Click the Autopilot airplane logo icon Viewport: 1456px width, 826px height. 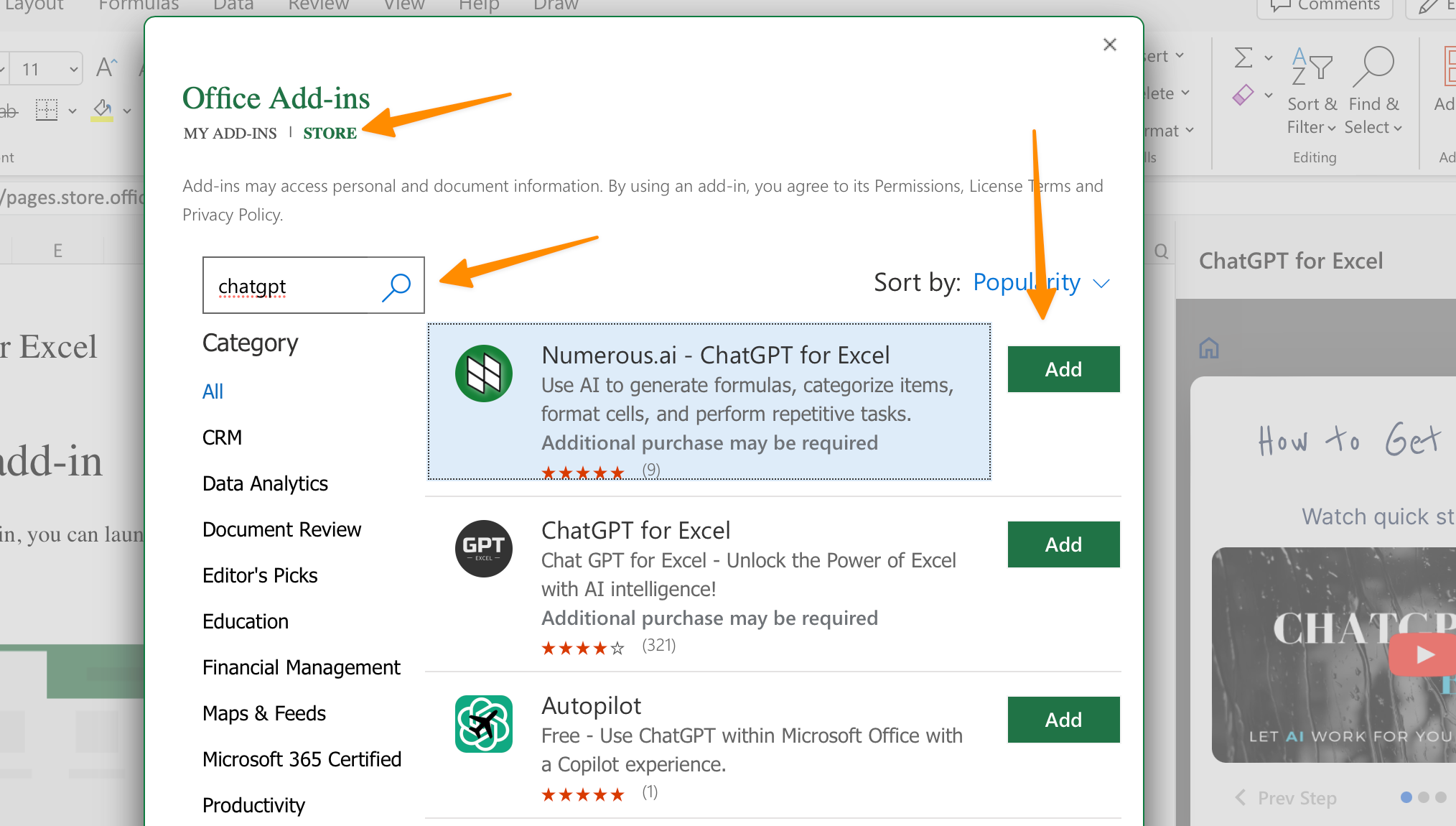(483, 723)
